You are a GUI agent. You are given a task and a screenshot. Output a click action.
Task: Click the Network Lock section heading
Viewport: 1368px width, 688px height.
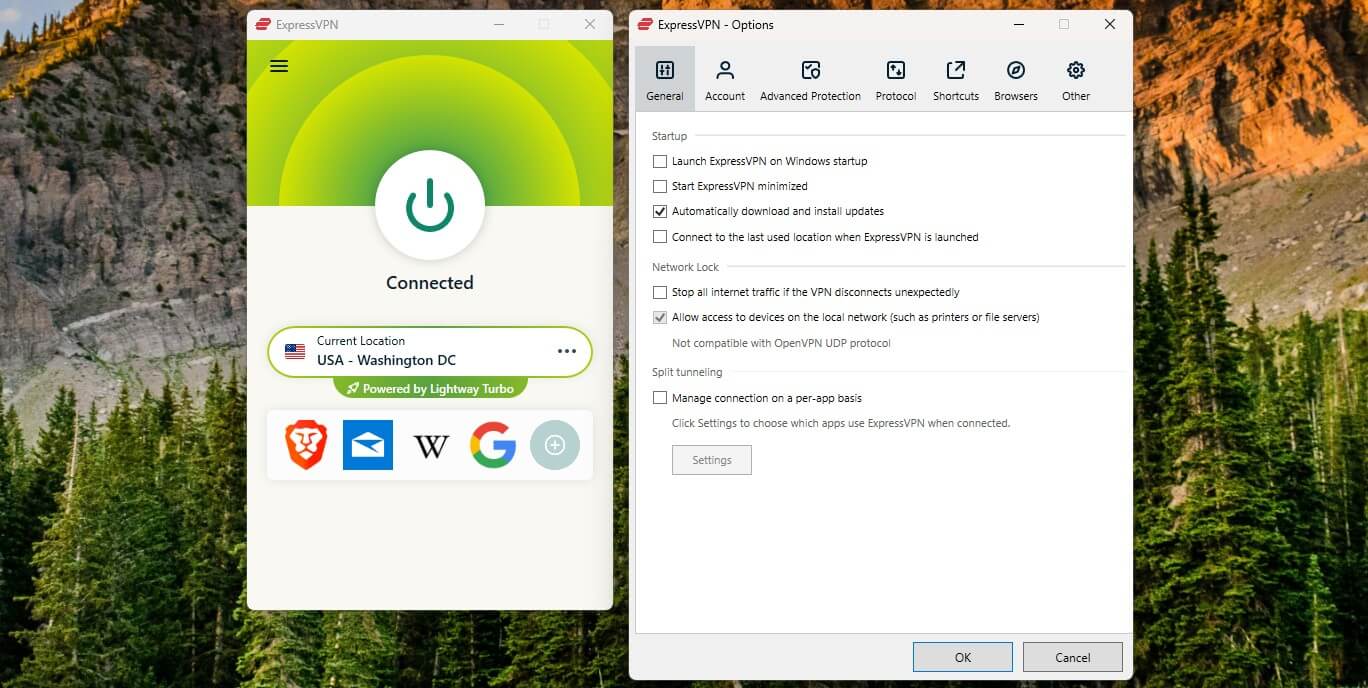685,267
